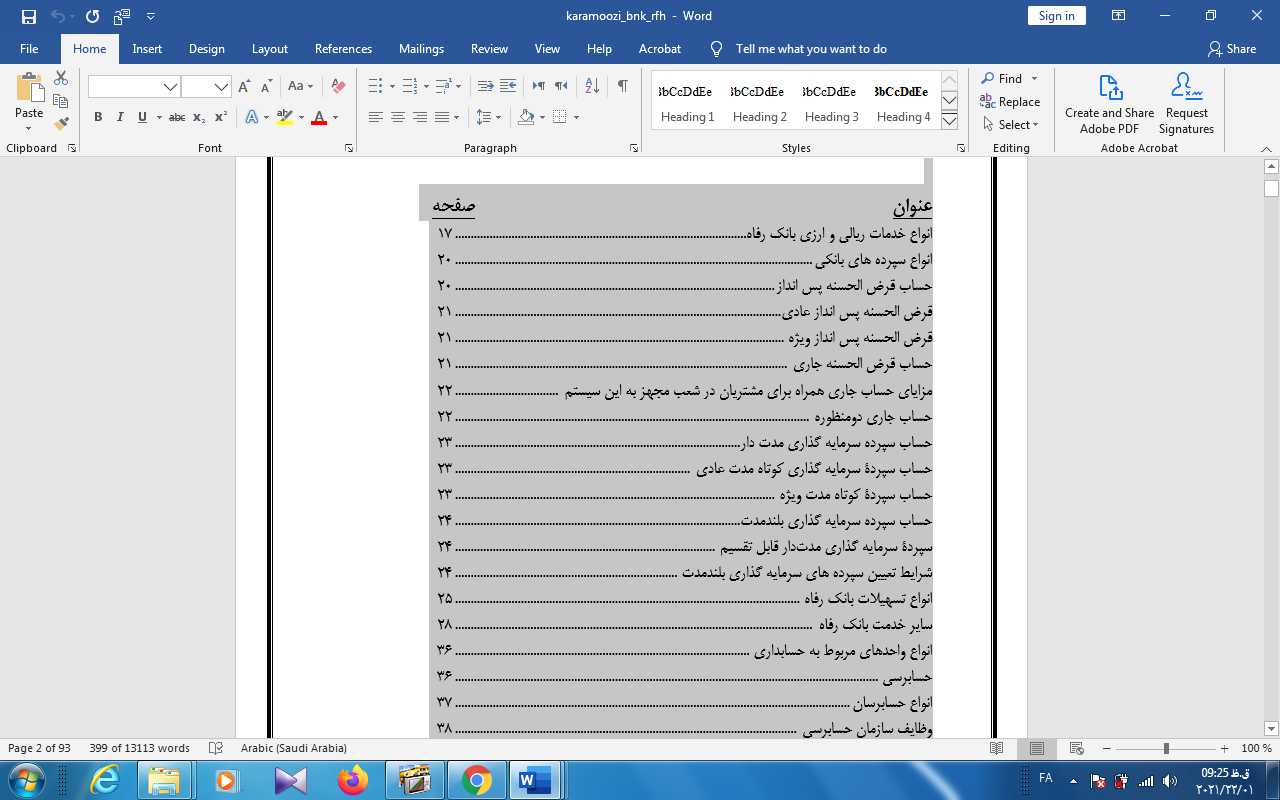Switch to the Layout tab
The height and width of the screenshot is (800, 1280).
(269, 49)
